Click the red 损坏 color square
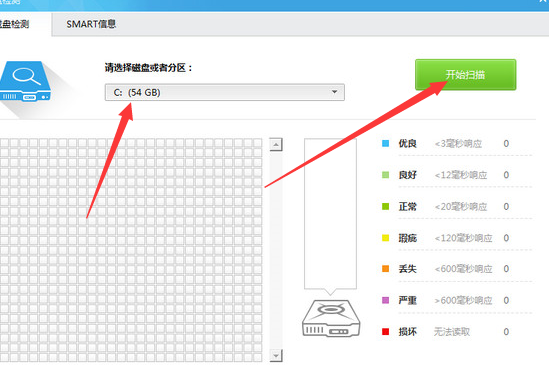The image size is (549, 369). (x=385, y=332)
